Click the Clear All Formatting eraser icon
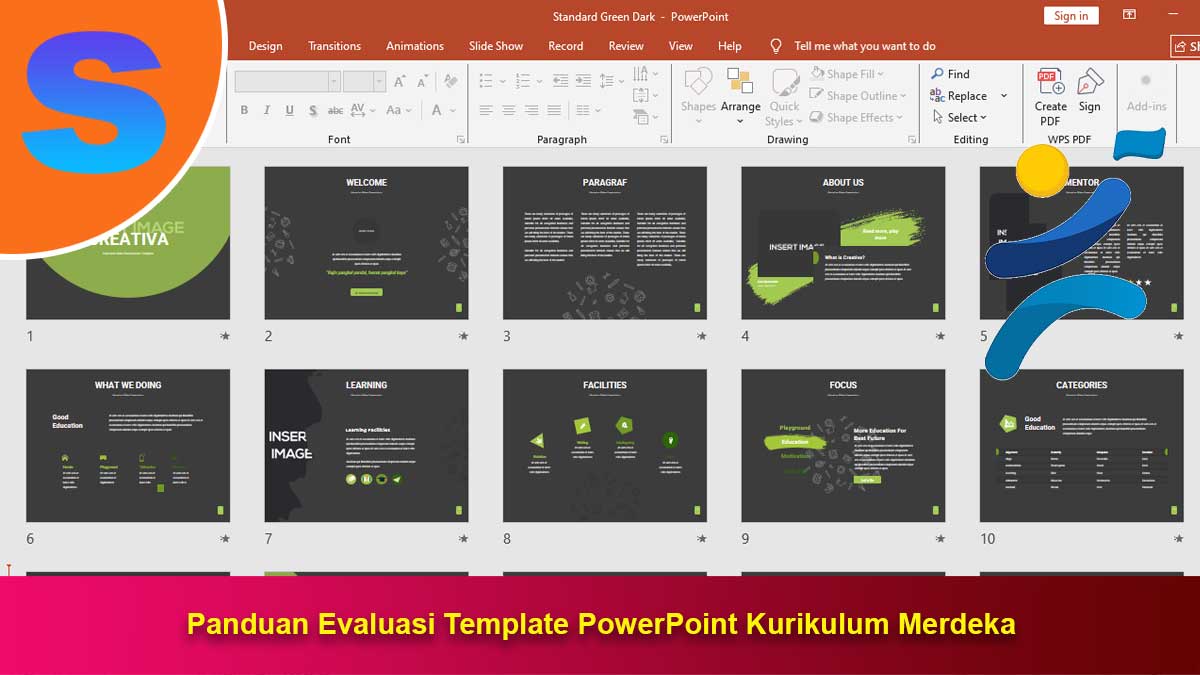This screenshot has height=675, width=1200. point(451,81)
